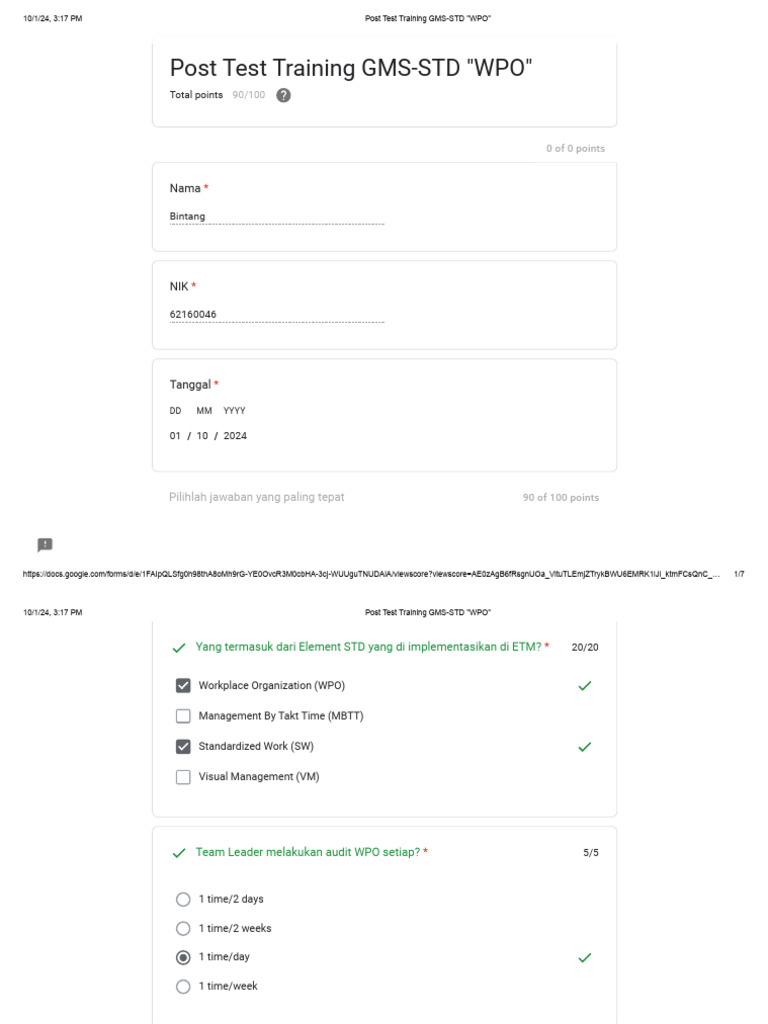Check the Visual Management (VM) option
This screenshot has height=1024, width=768.
coord(183,777)
